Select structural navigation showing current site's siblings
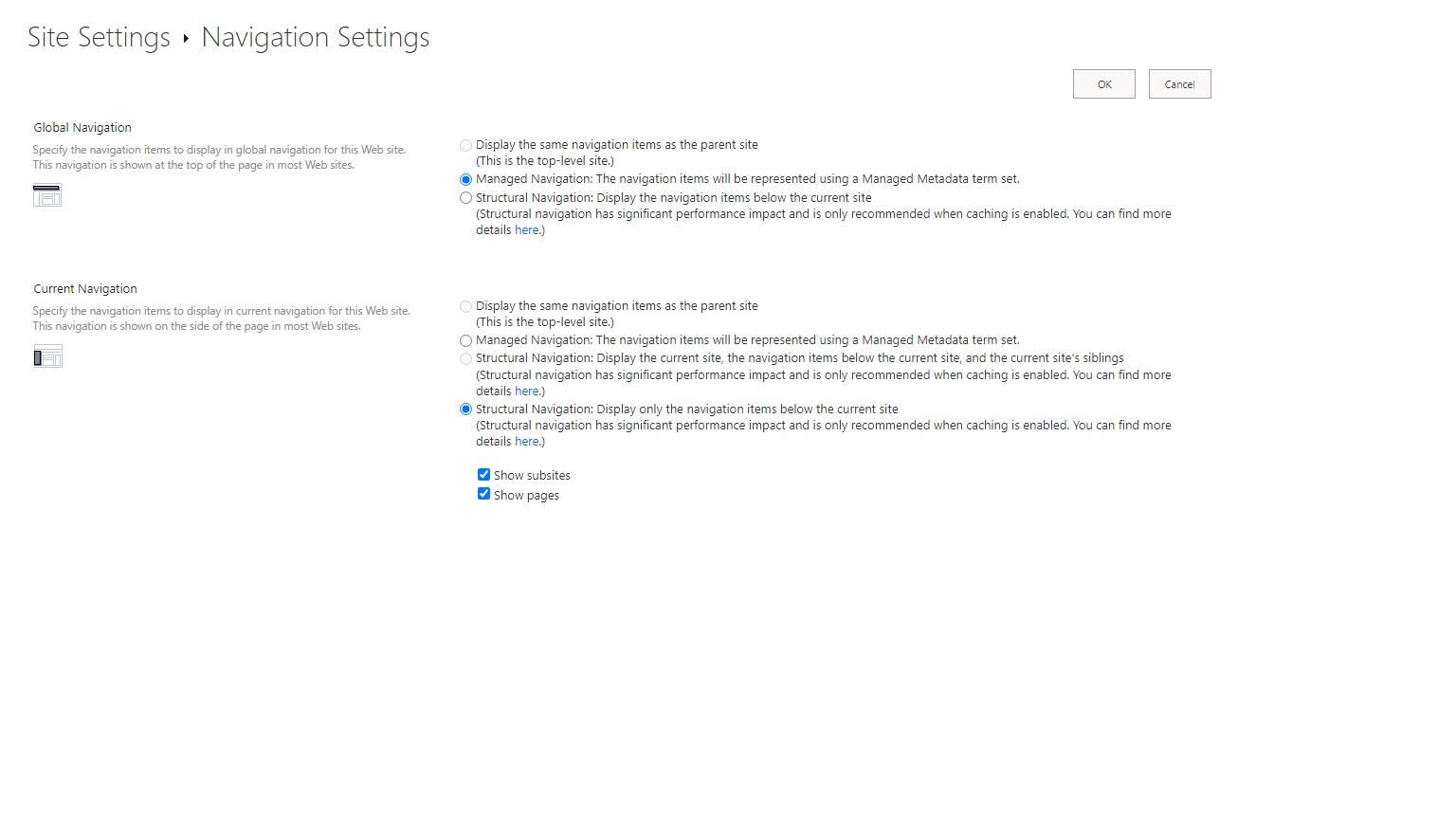This screenshot has height=819, width=1456. click(x=465, y=358)
